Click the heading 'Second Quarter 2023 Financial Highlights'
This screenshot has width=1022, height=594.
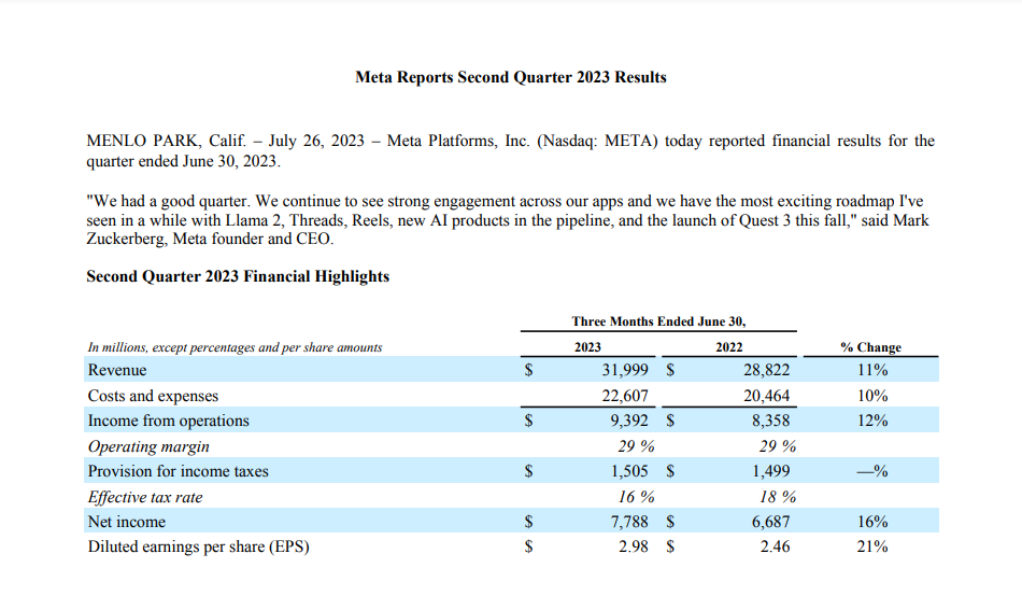[x=238, y=276]
